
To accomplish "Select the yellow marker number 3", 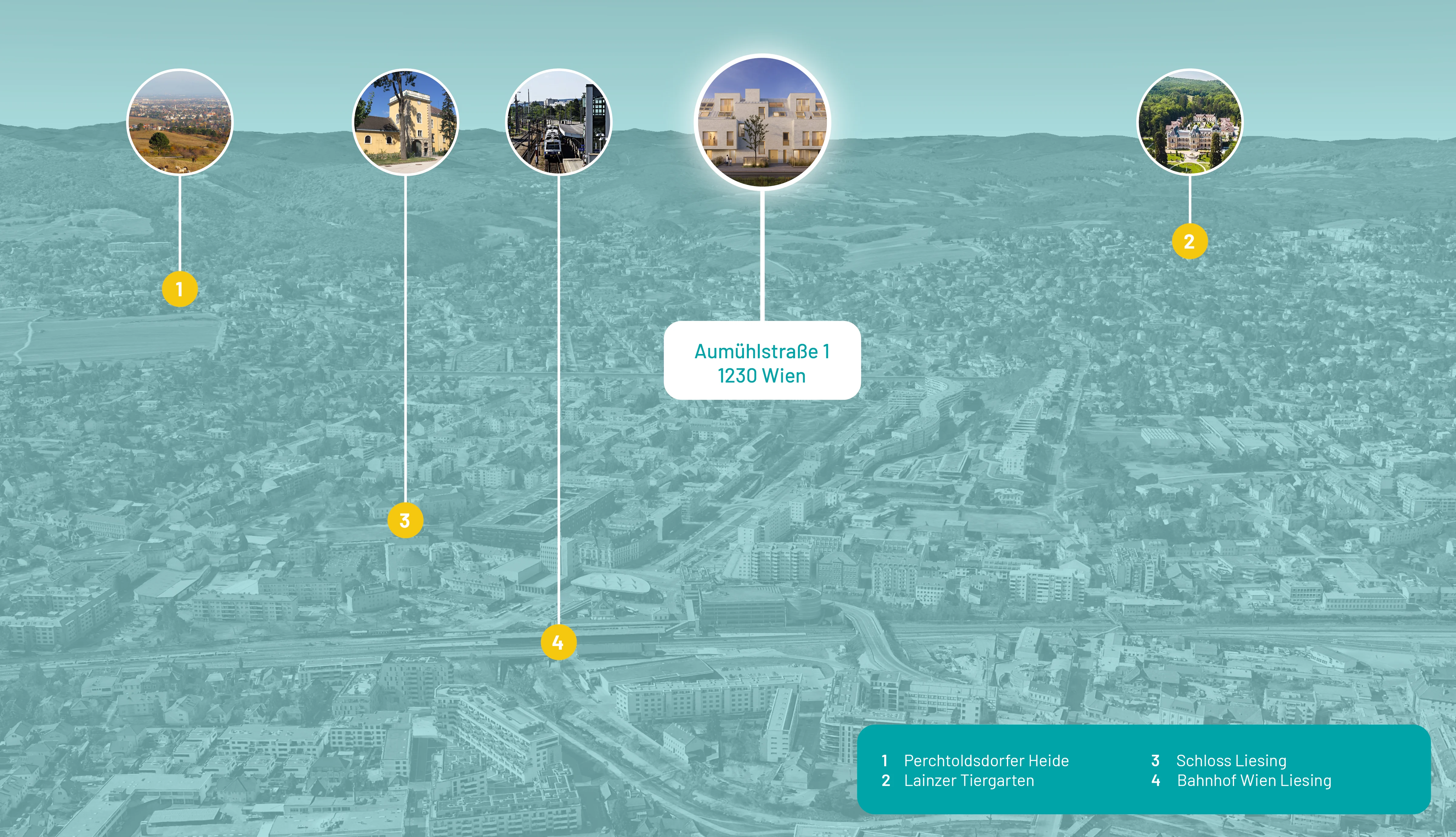I will tap(405, 520).
